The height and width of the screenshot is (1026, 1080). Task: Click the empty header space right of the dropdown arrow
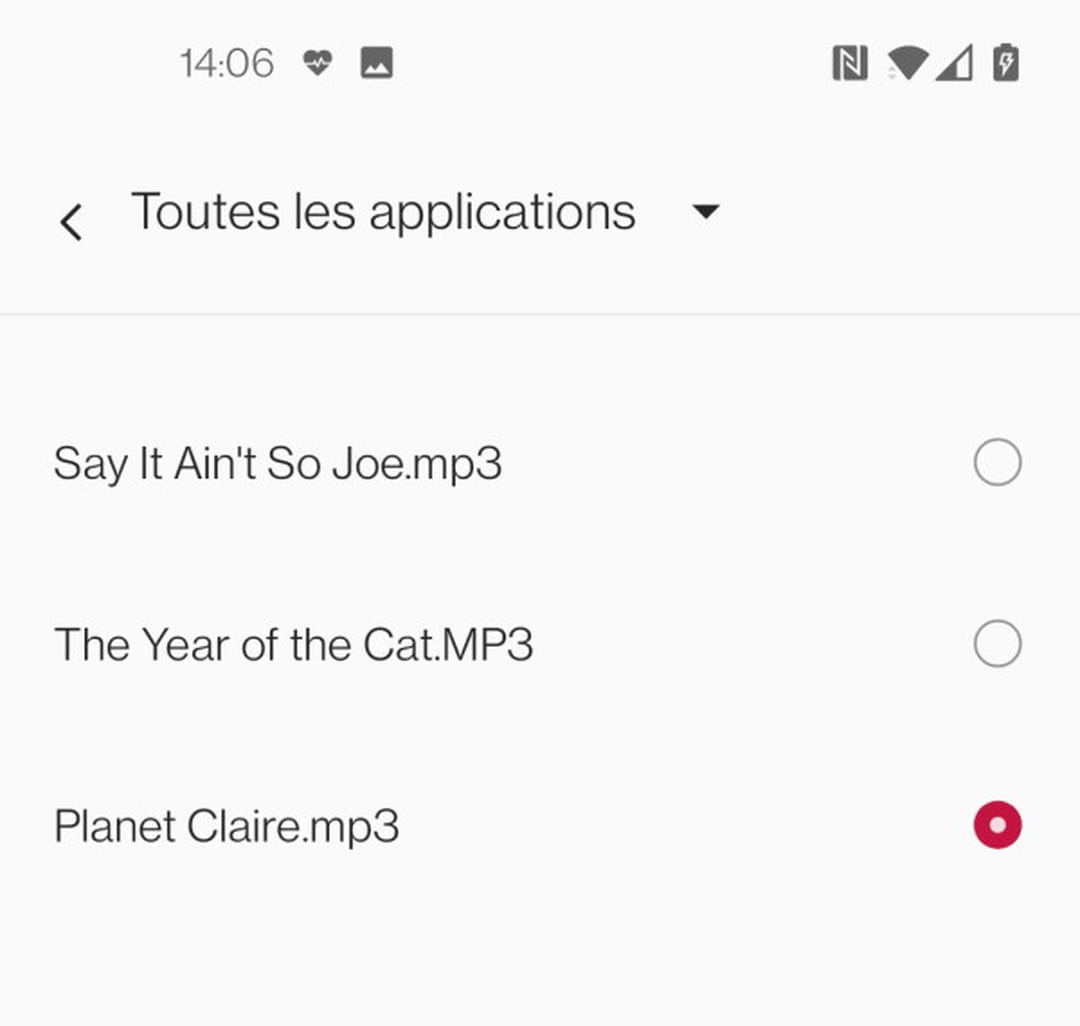[x=900, y=212]
